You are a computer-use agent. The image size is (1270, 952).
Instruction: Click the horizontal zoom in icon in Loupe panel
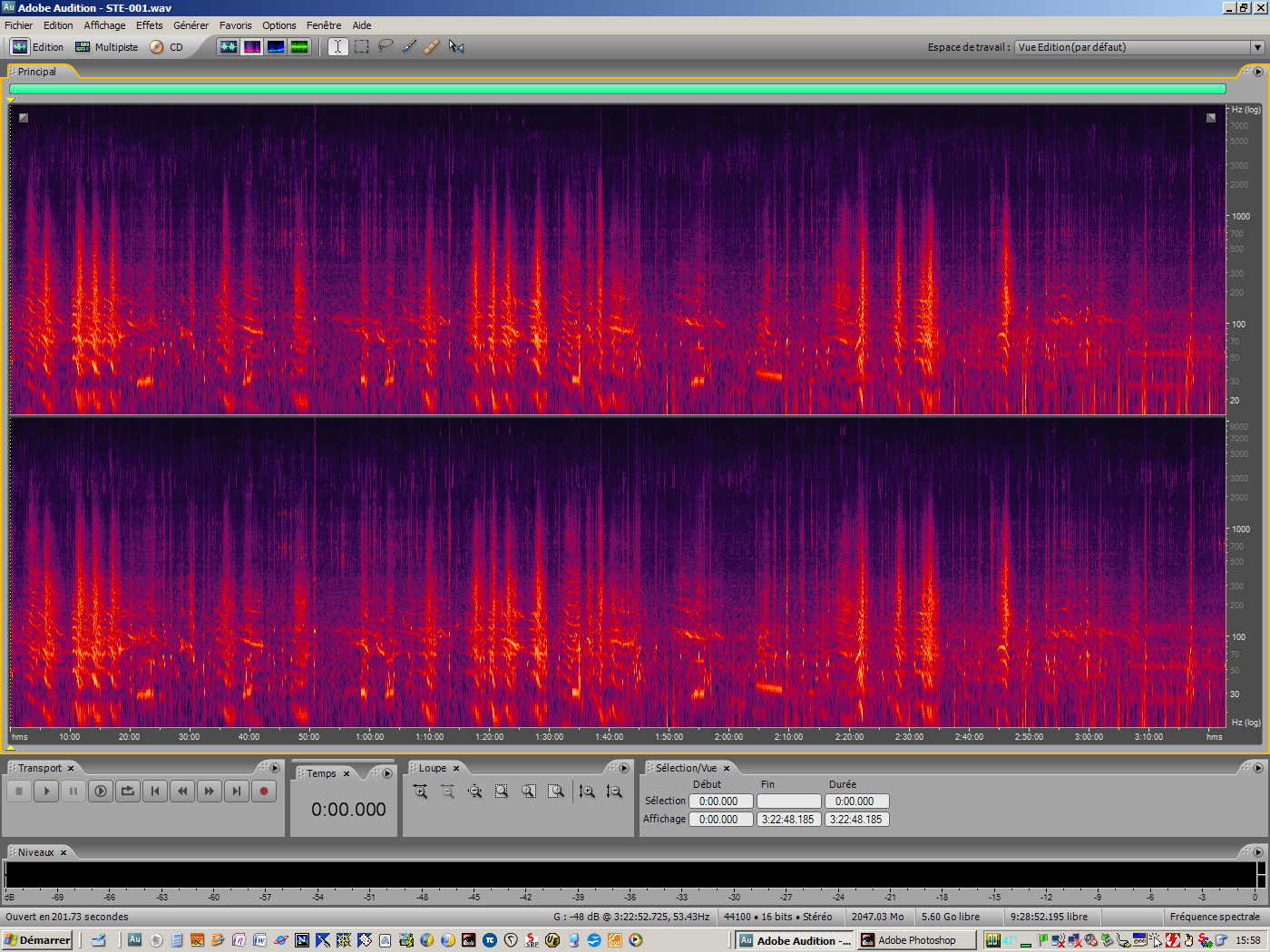click(420, 792)
